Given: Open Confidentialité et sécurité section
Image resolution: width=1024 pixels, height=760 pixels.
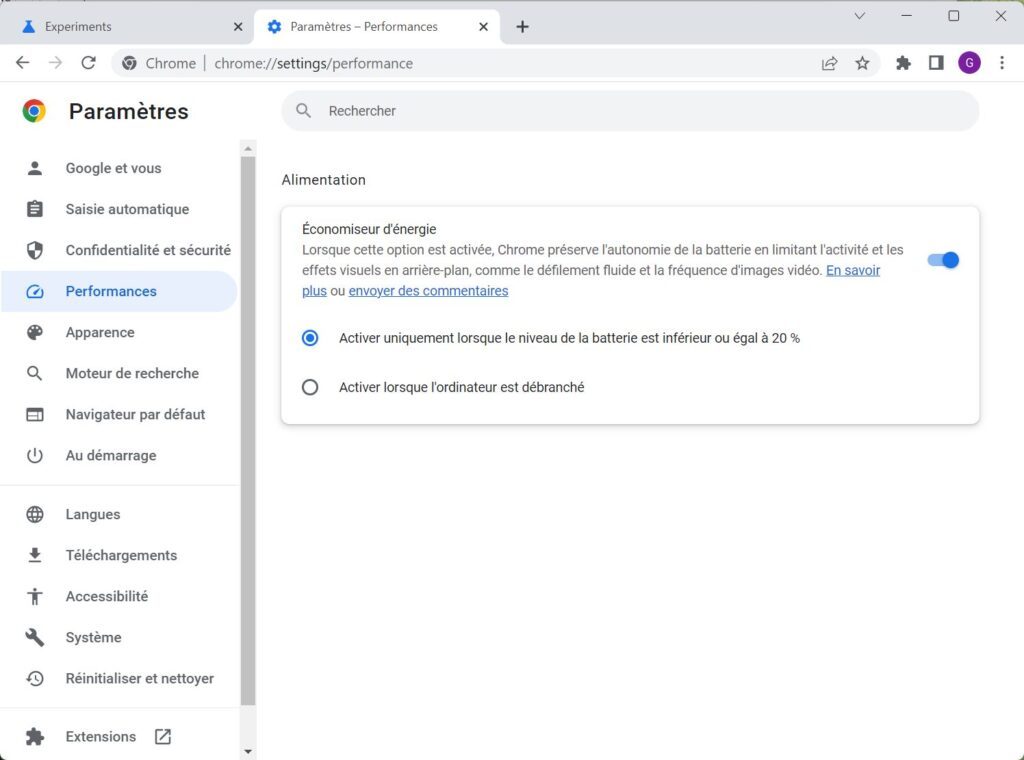Looking at the screenshot, I should coord(119,250).
